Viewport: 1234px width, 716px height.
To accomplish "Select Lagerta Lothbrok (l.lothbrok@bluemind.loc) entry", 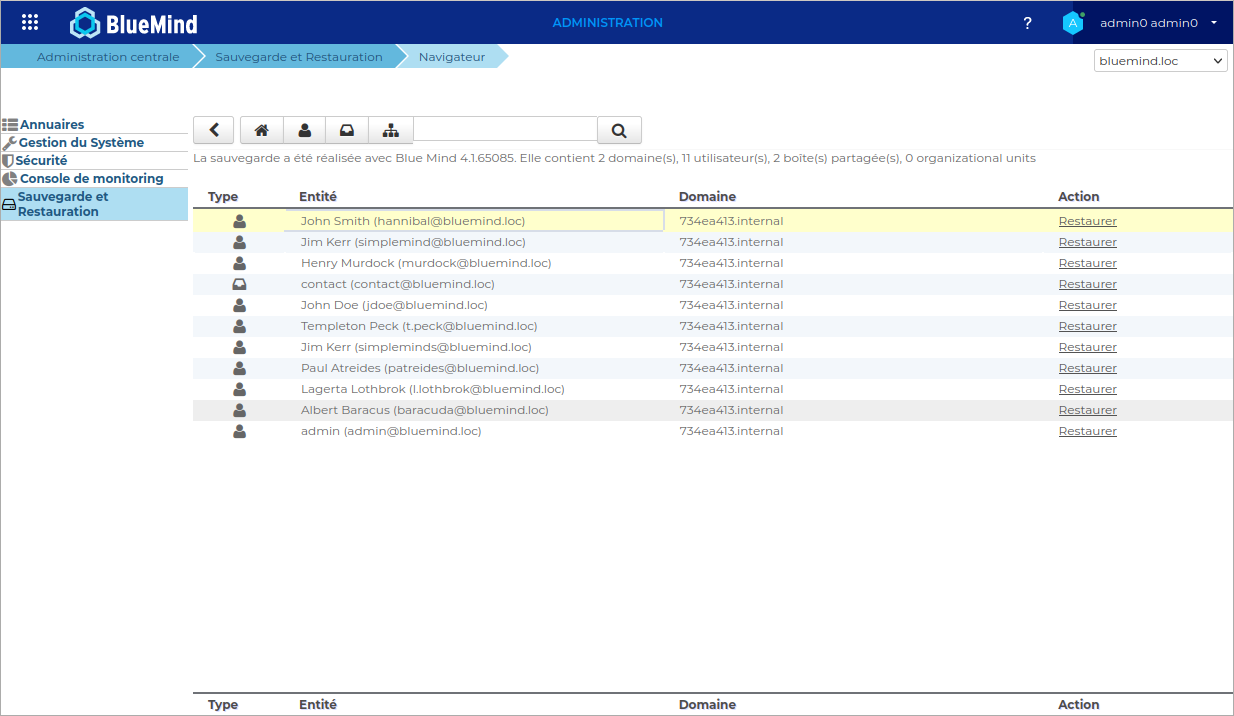I will click(433, 389).
